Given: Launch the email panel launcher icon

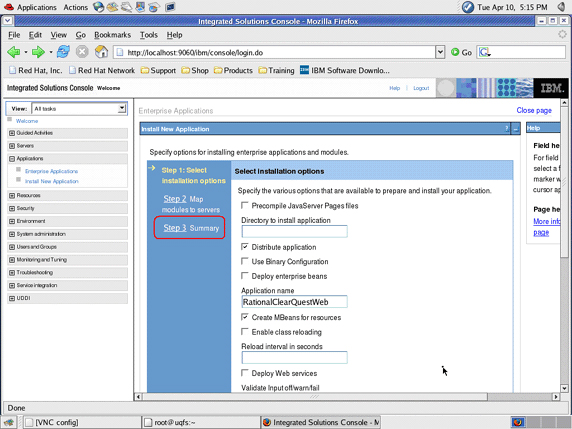Looking at the screenshot, I should coord(112,7).
